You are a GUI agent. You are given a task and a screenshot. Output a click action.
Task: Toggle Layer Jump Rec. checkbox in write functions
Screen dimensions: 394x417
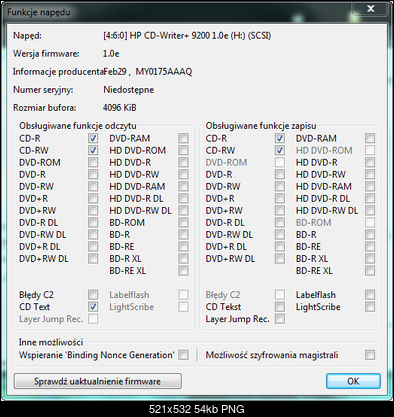pyautogui.click(x=280, y=319)
